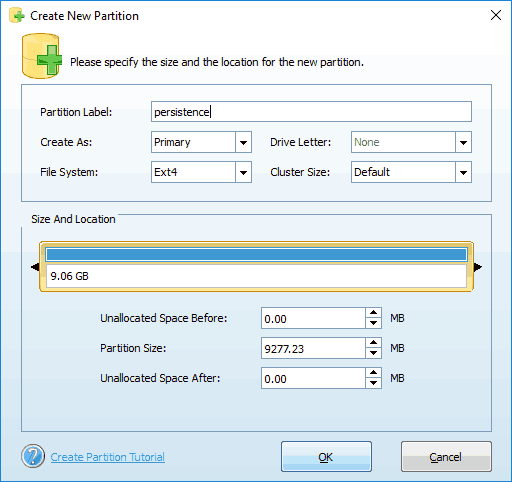512x482 pixels.
Task: Click the Cancel button
Action: click(x=446, y=457)
